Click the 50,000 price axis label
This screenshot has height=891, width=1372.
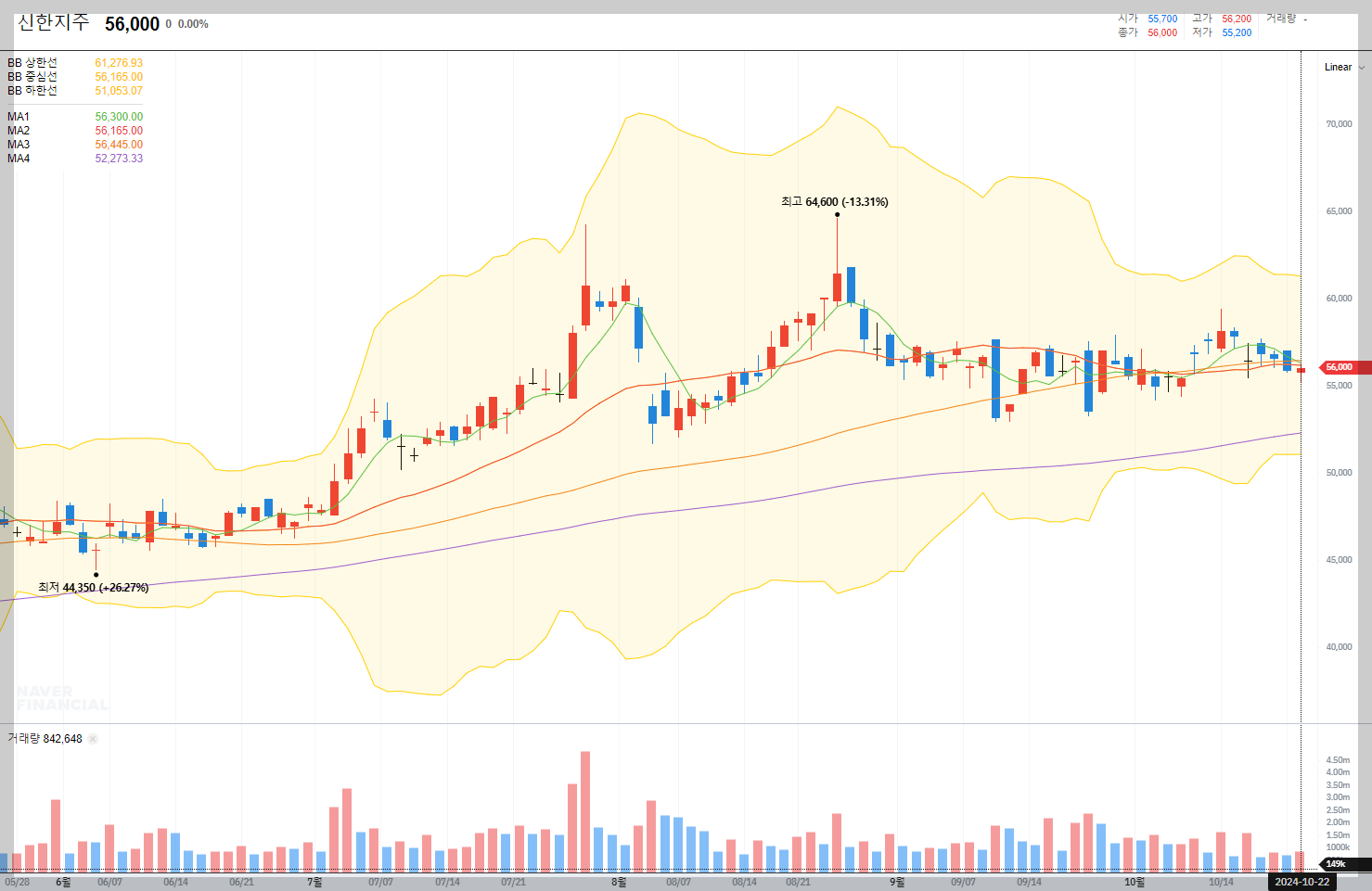tap(1339, 473)
